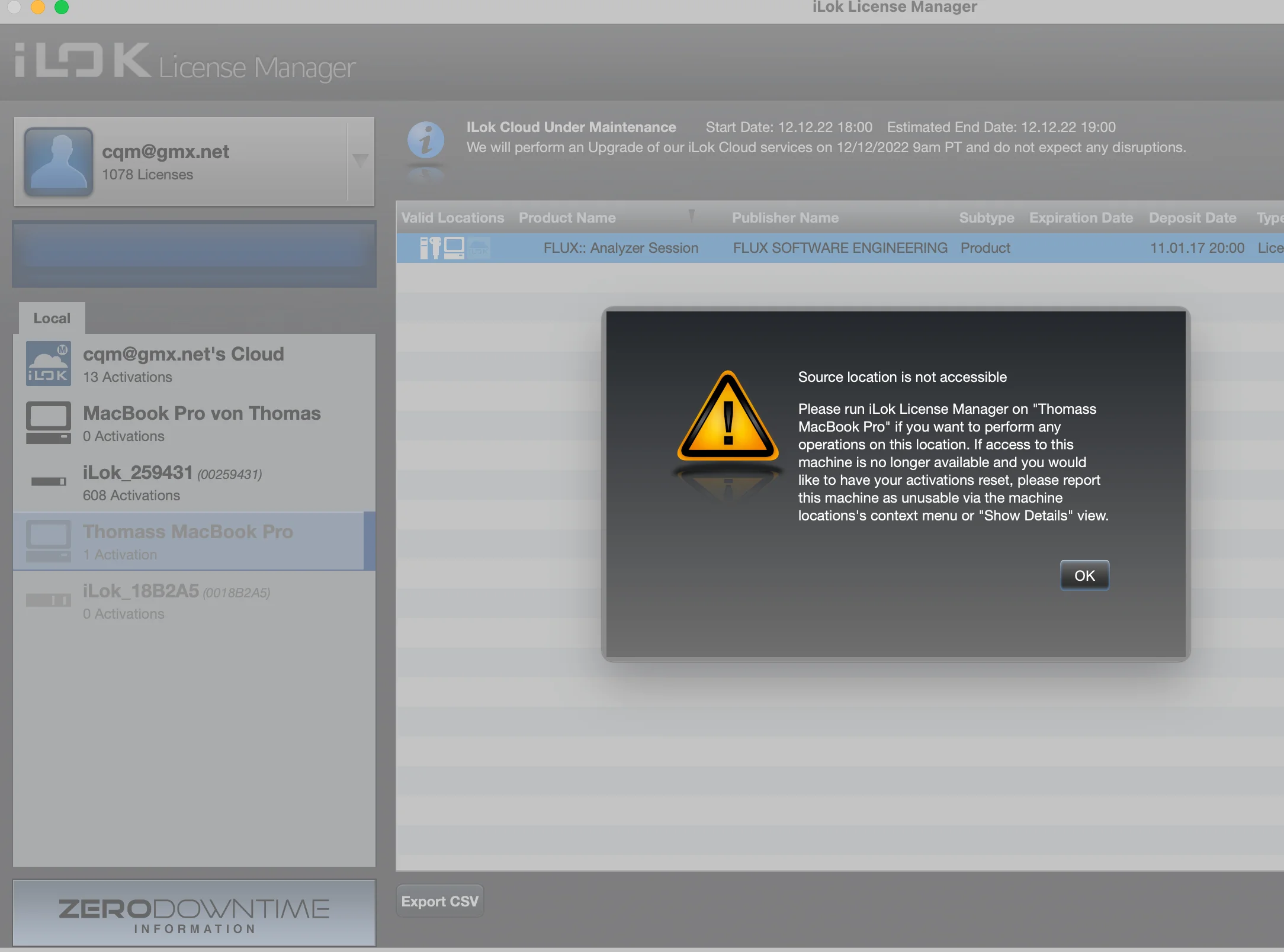The width and height of the screenshot is (1284, 952).
Task: Click the green fullscreen window button
Action: pyautogui.click(x=62, y=7)
